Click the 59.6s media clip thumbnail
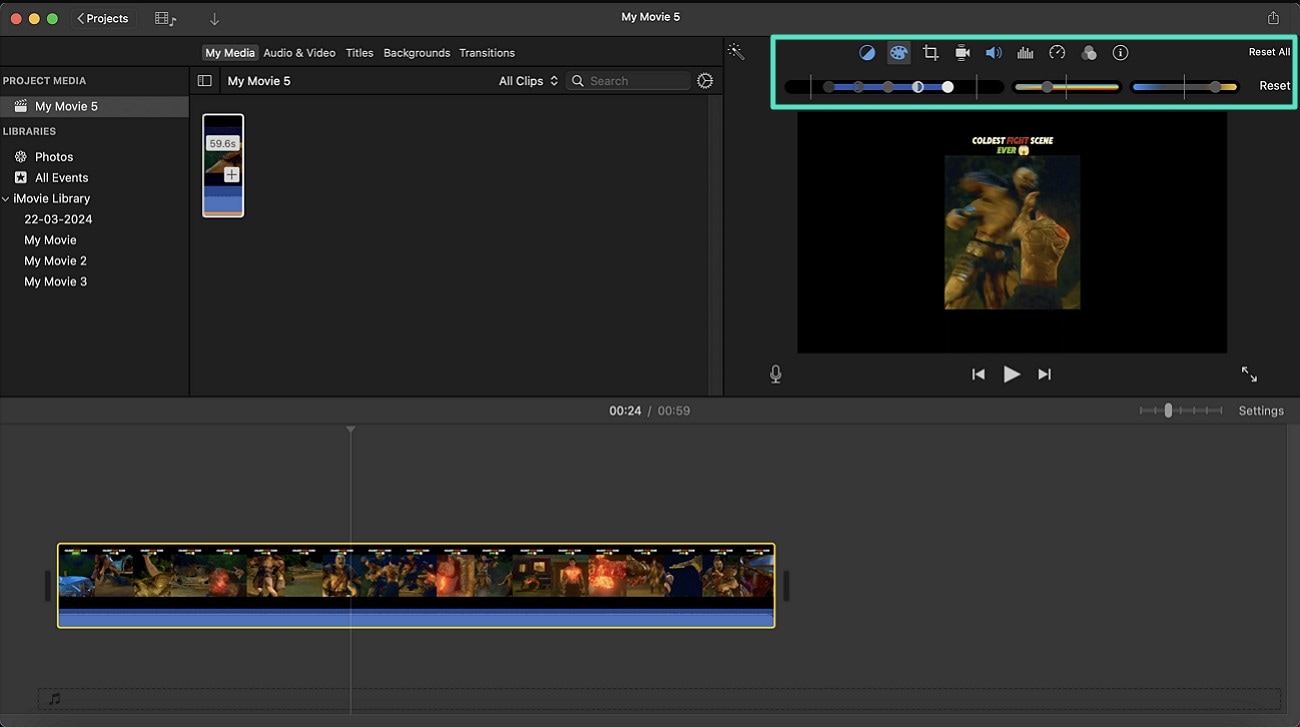The width and height of the screenshot is (1300, 727). click(223, 165)
